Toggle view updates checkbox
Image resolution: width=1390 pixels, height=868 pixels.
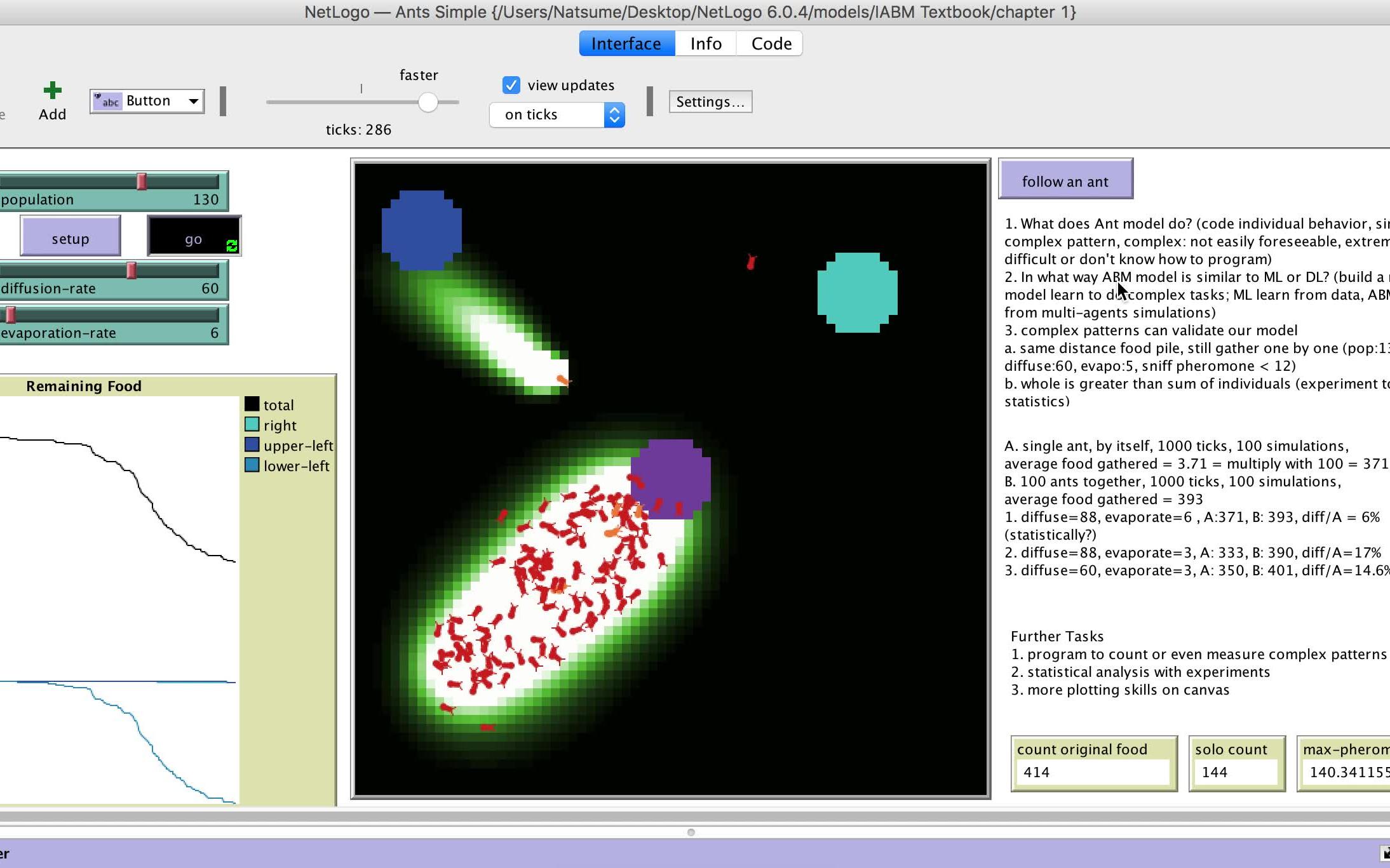pyautogui.click(x=510, y=84)
